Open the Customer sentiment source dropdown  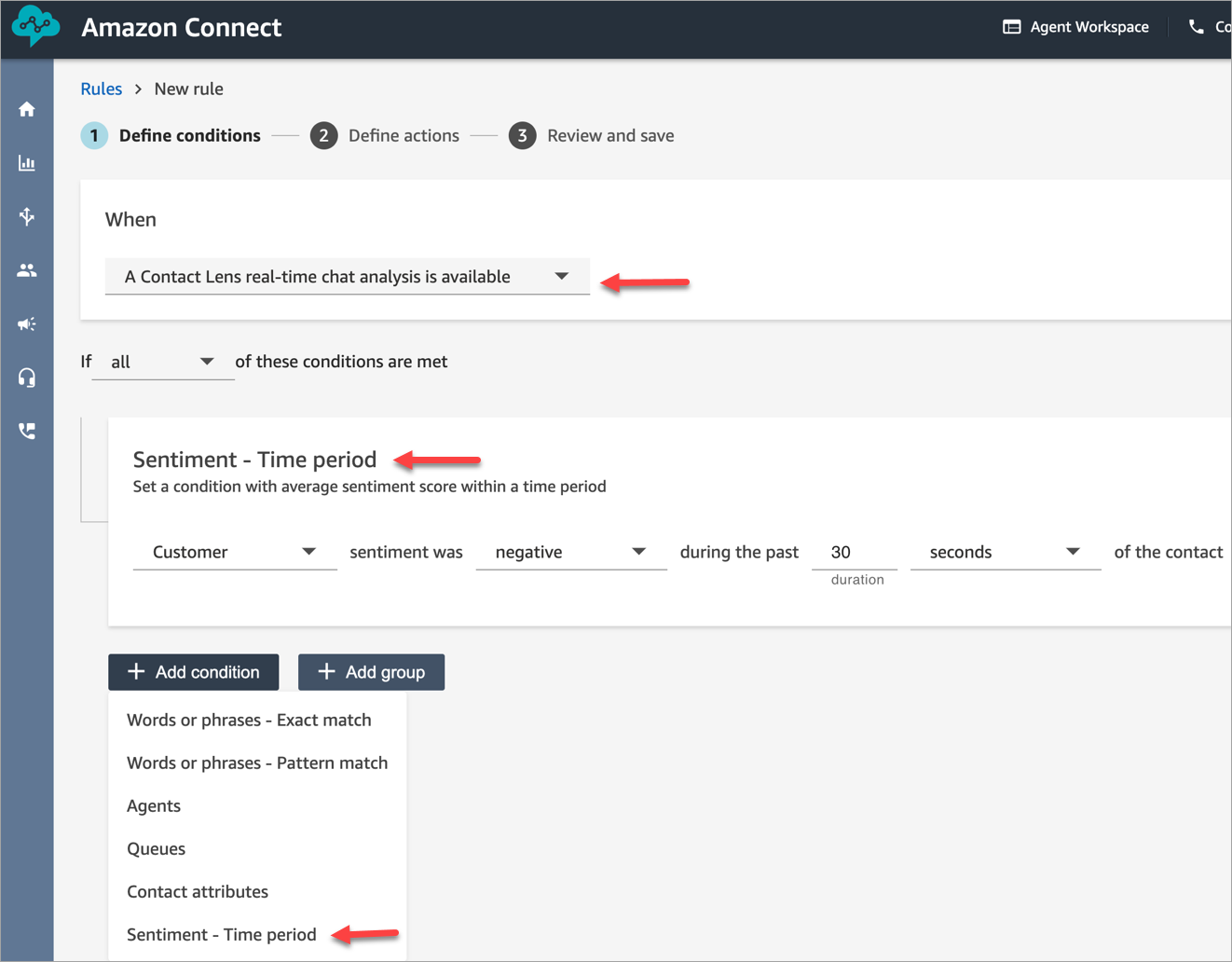tap(234, 552)
